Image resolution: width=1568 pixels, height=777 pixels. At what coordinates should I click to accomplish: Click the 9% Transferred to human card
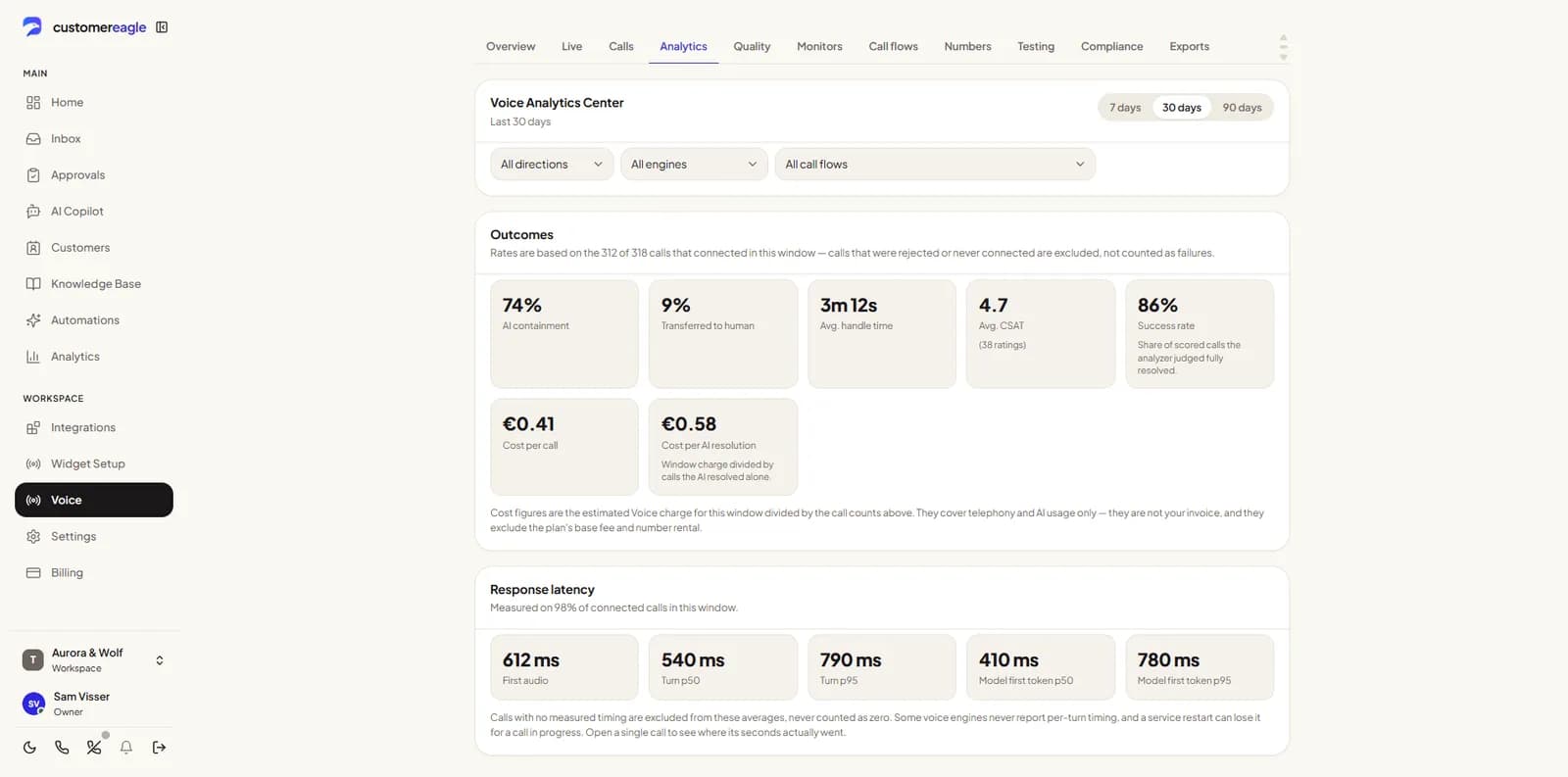pos(723,334)
